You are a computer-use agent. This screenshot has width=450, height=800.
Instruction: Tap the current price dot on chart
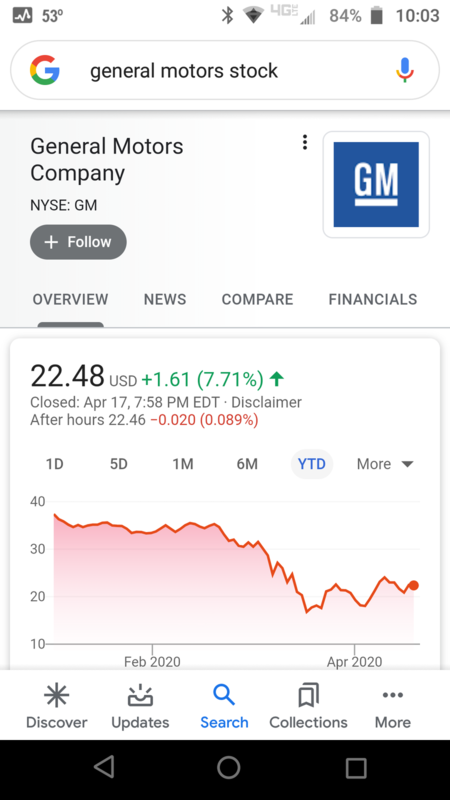pos(414,585)
